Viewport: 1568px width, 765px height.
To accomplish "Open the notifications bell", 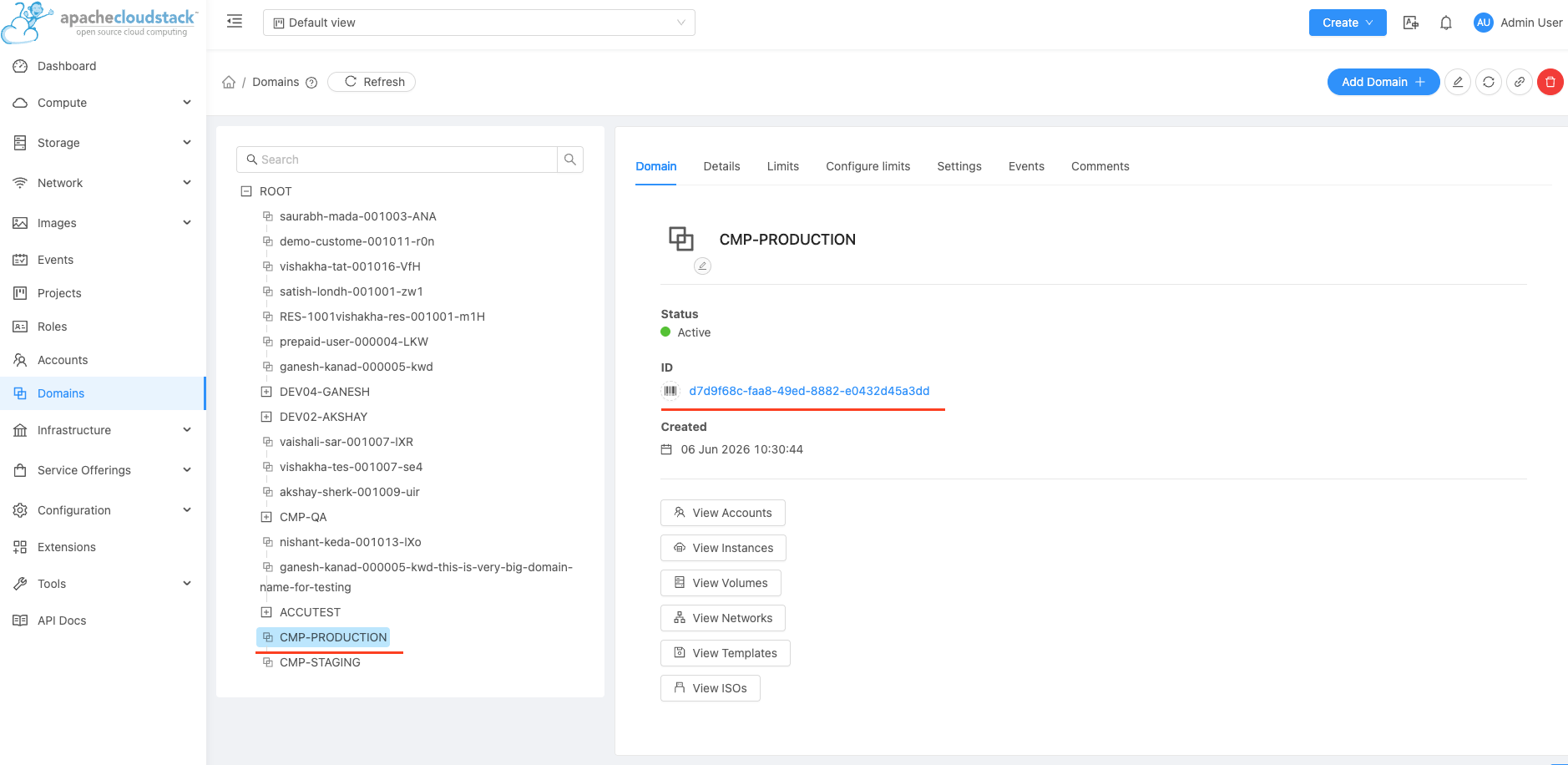I will click(x=1446, y=23).
